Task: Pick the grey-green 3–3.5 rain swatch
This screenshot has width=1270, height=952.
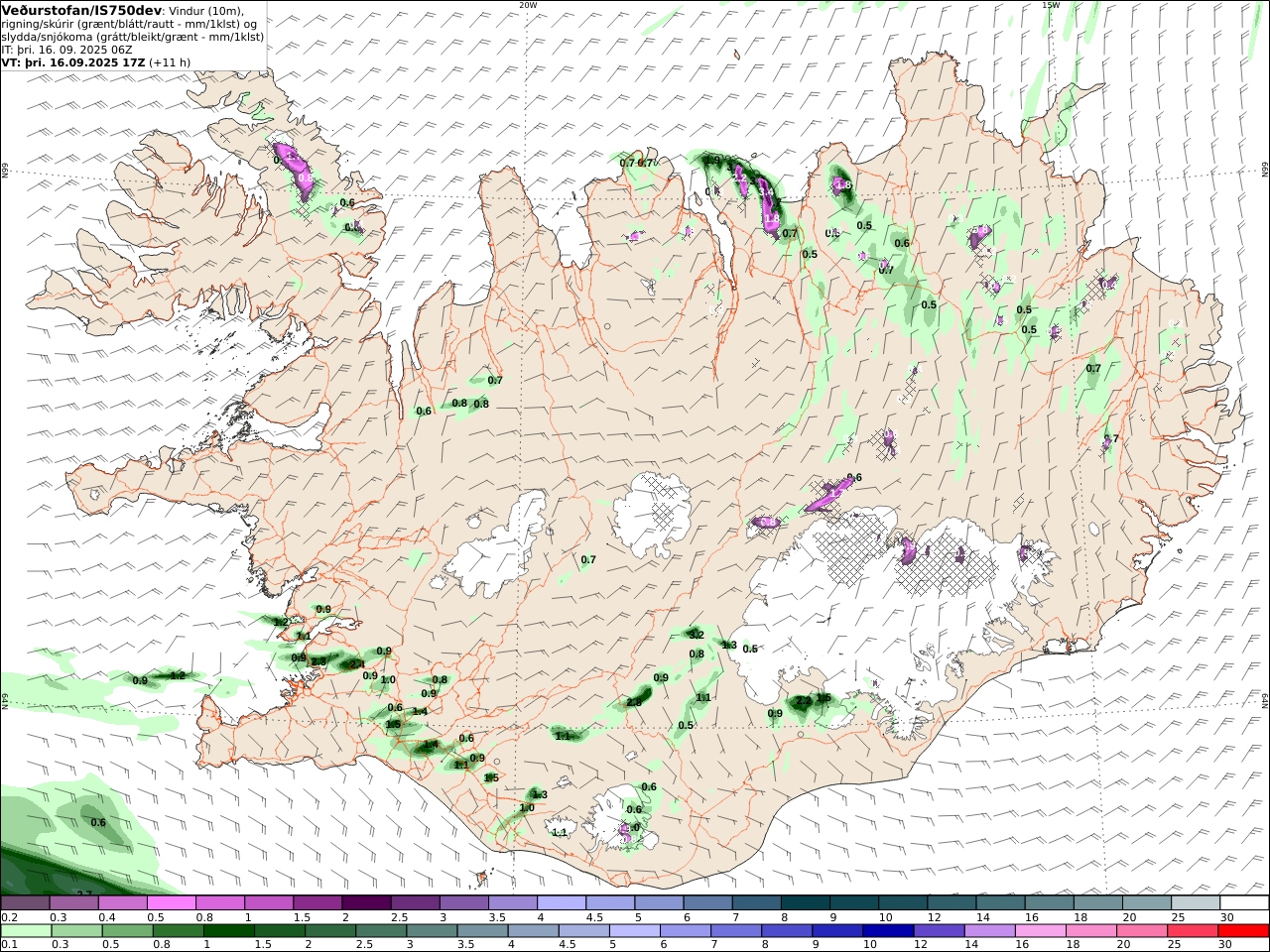Action: coord(432,930)
